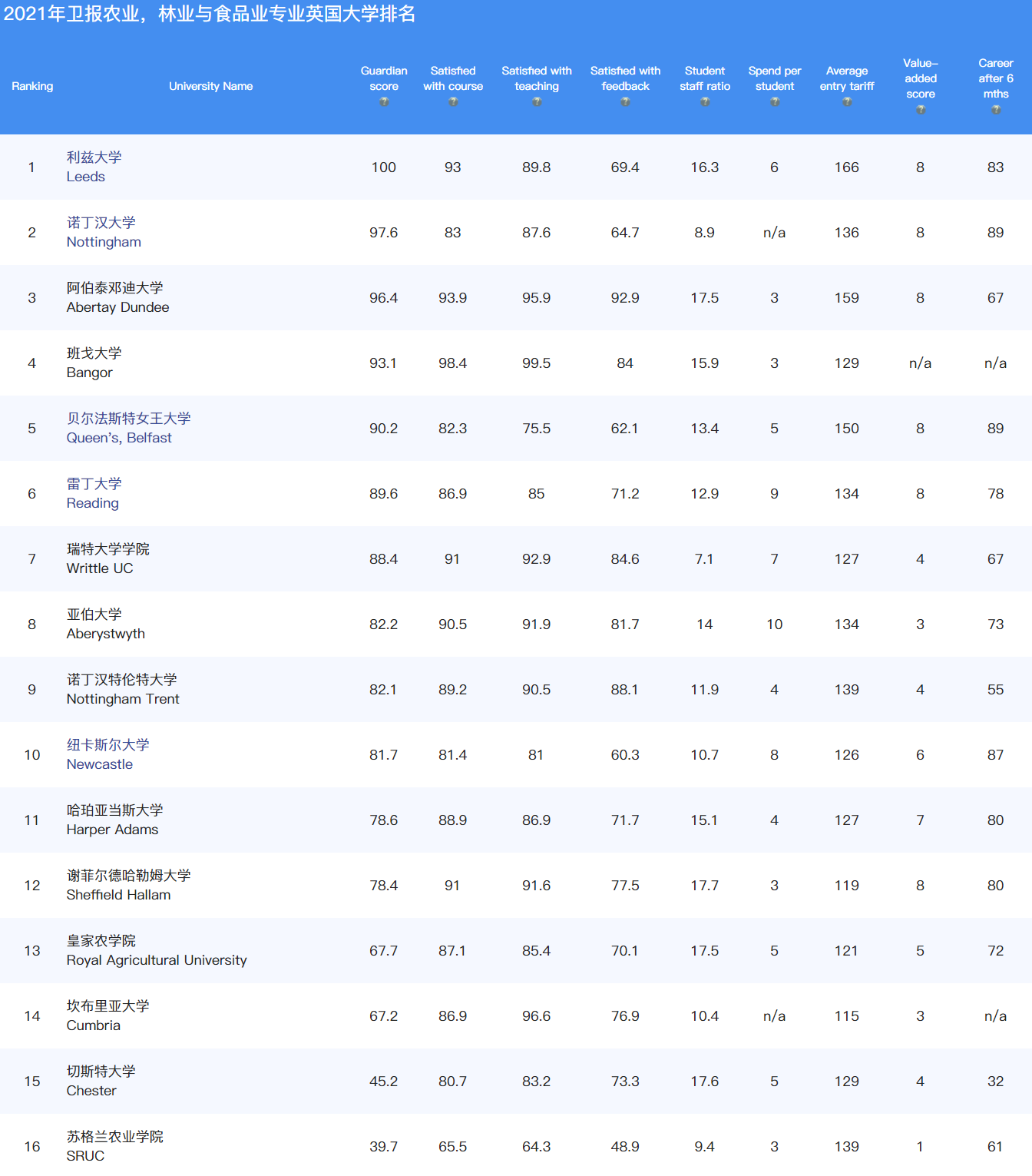Viewport: 1032px width, 1176px height.
Task: Click the page title 2021年卫报农业 ranking heading
Action: click(x=210, y=14)
